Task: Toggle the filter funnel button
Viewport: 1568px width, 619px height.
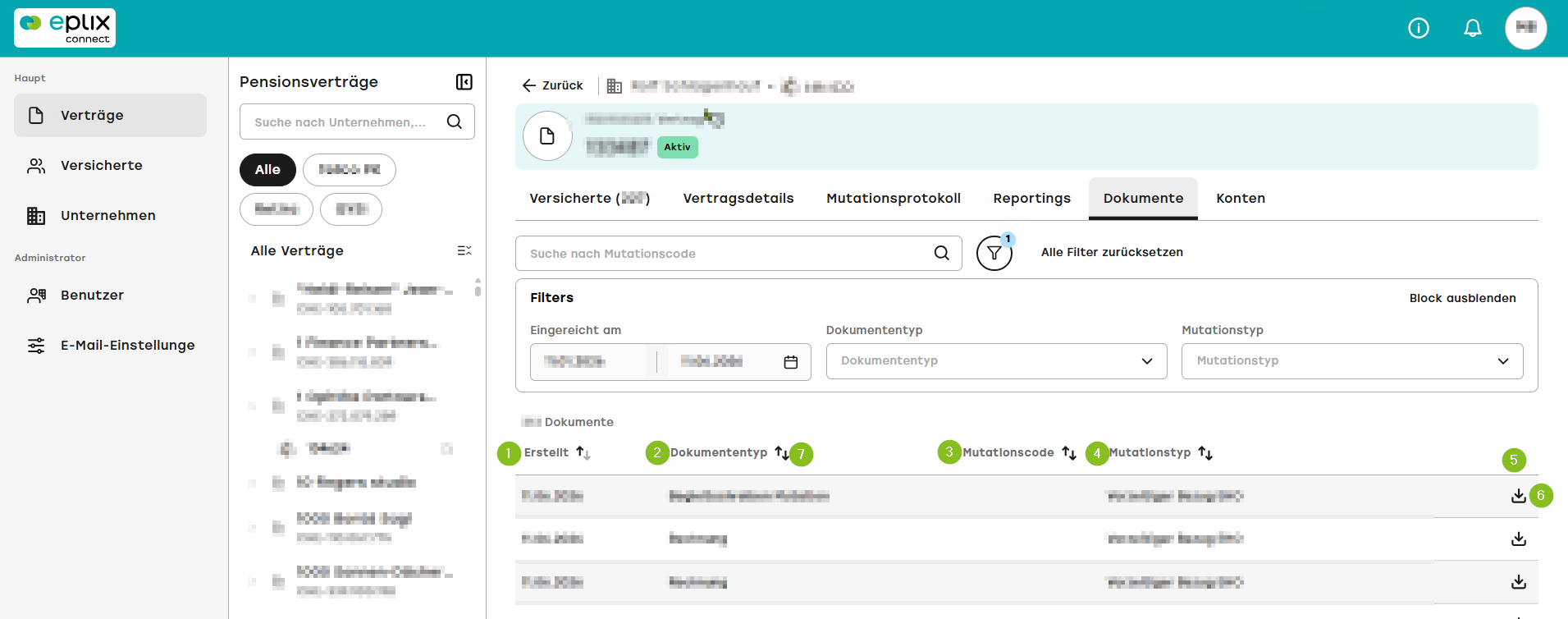Action: 994,254
